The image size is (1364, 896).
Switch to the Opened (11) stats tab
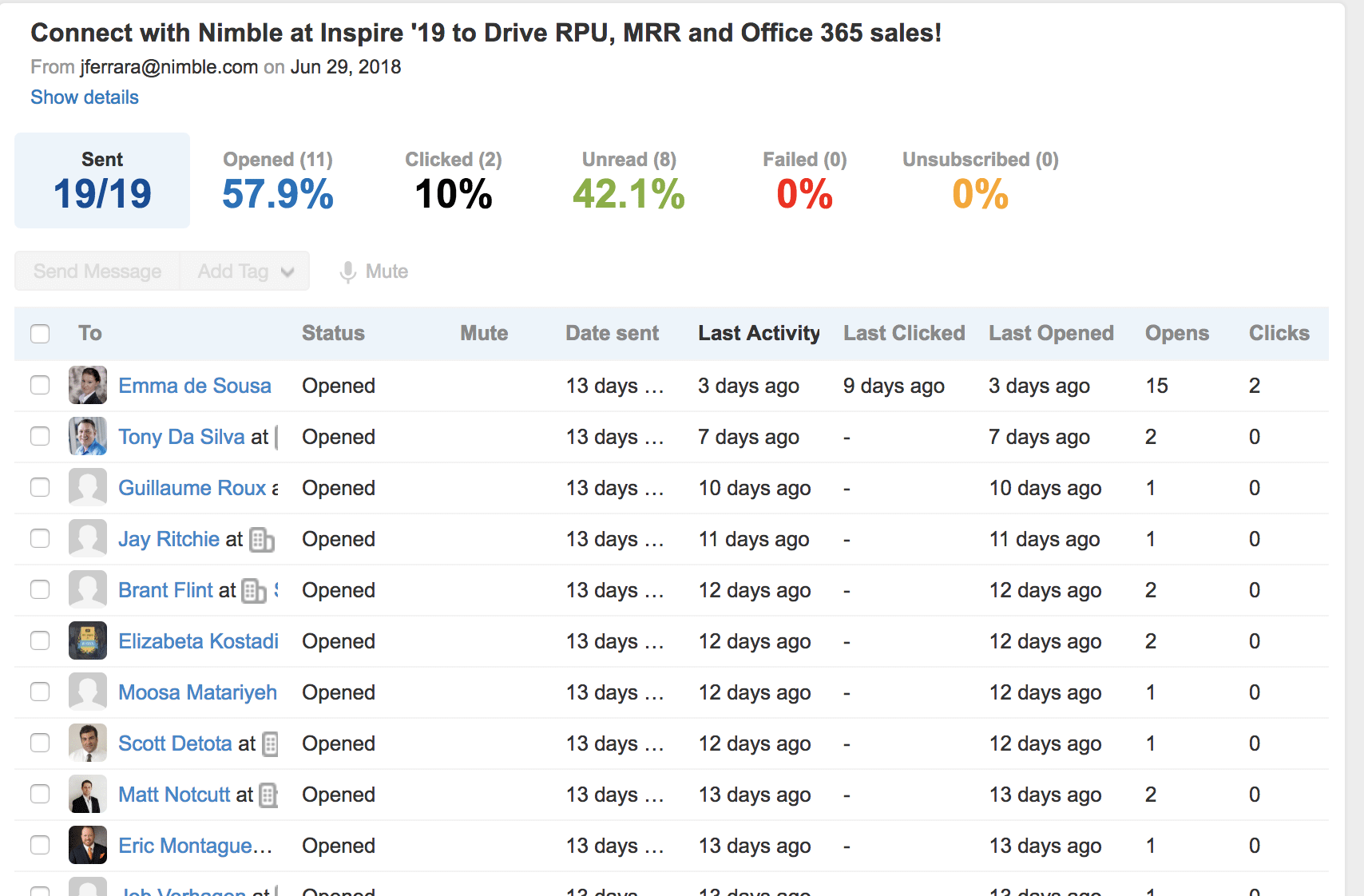tap(278, 181)
